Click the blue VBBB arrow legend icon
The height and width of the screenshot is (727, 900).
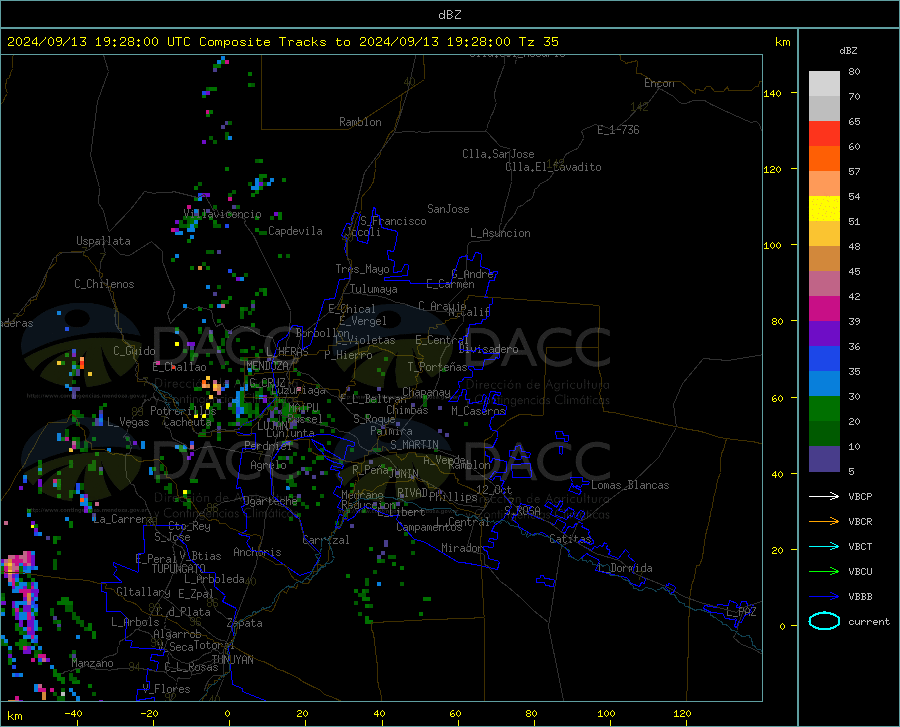pyautogui.click(x=824, y=596)
